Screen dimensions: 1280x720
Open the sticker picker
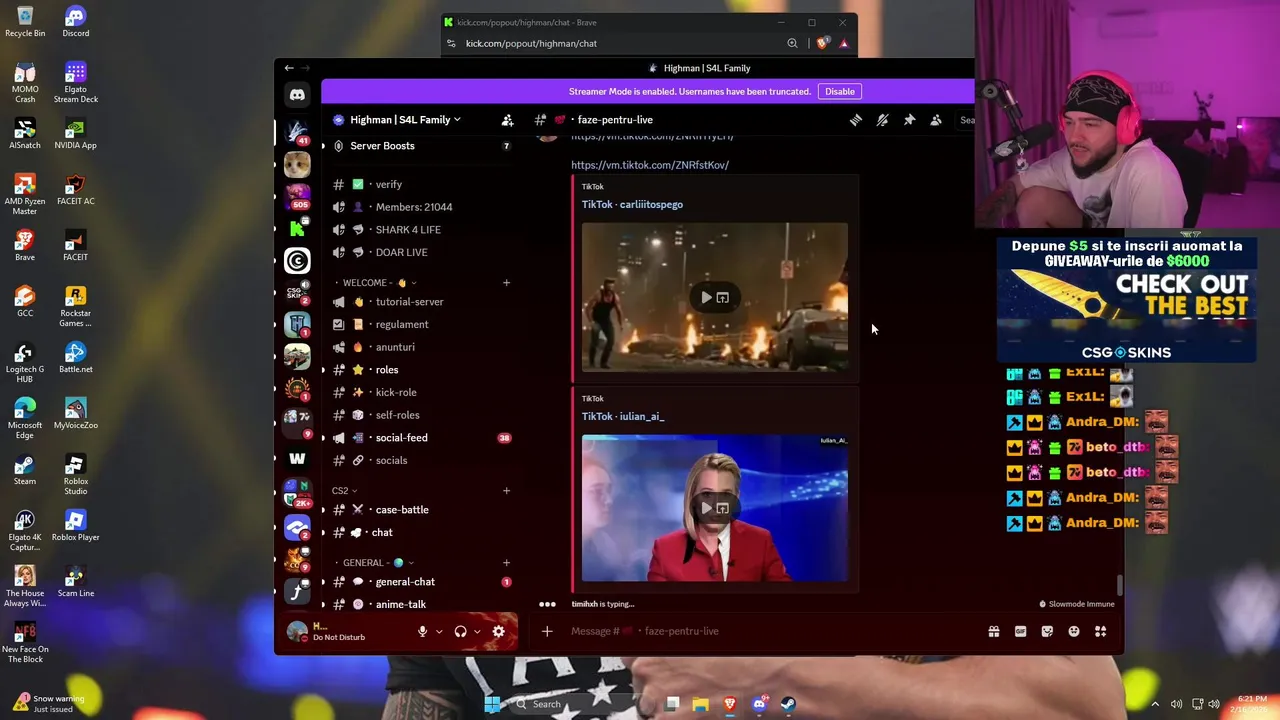coord(1047,631)
